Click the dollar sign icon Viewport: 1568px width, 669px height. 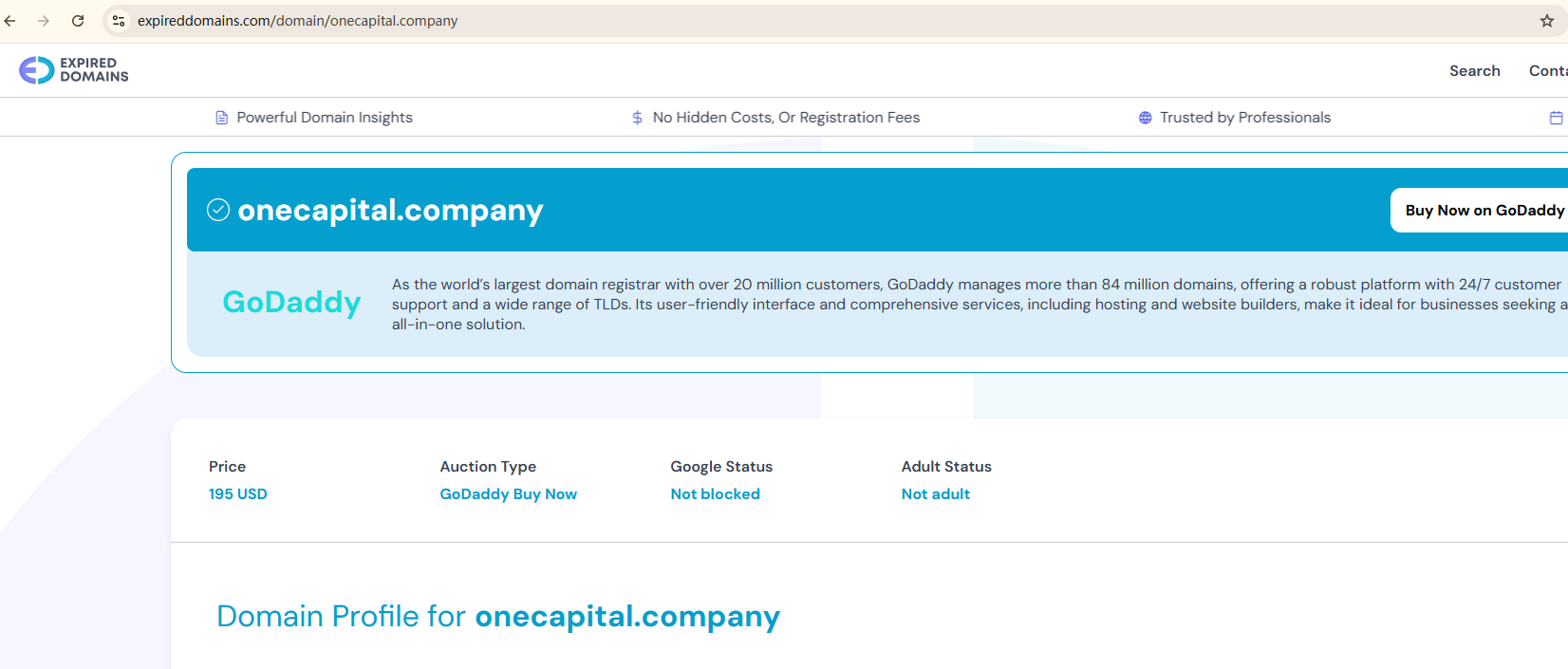click(x=637, y=118)
